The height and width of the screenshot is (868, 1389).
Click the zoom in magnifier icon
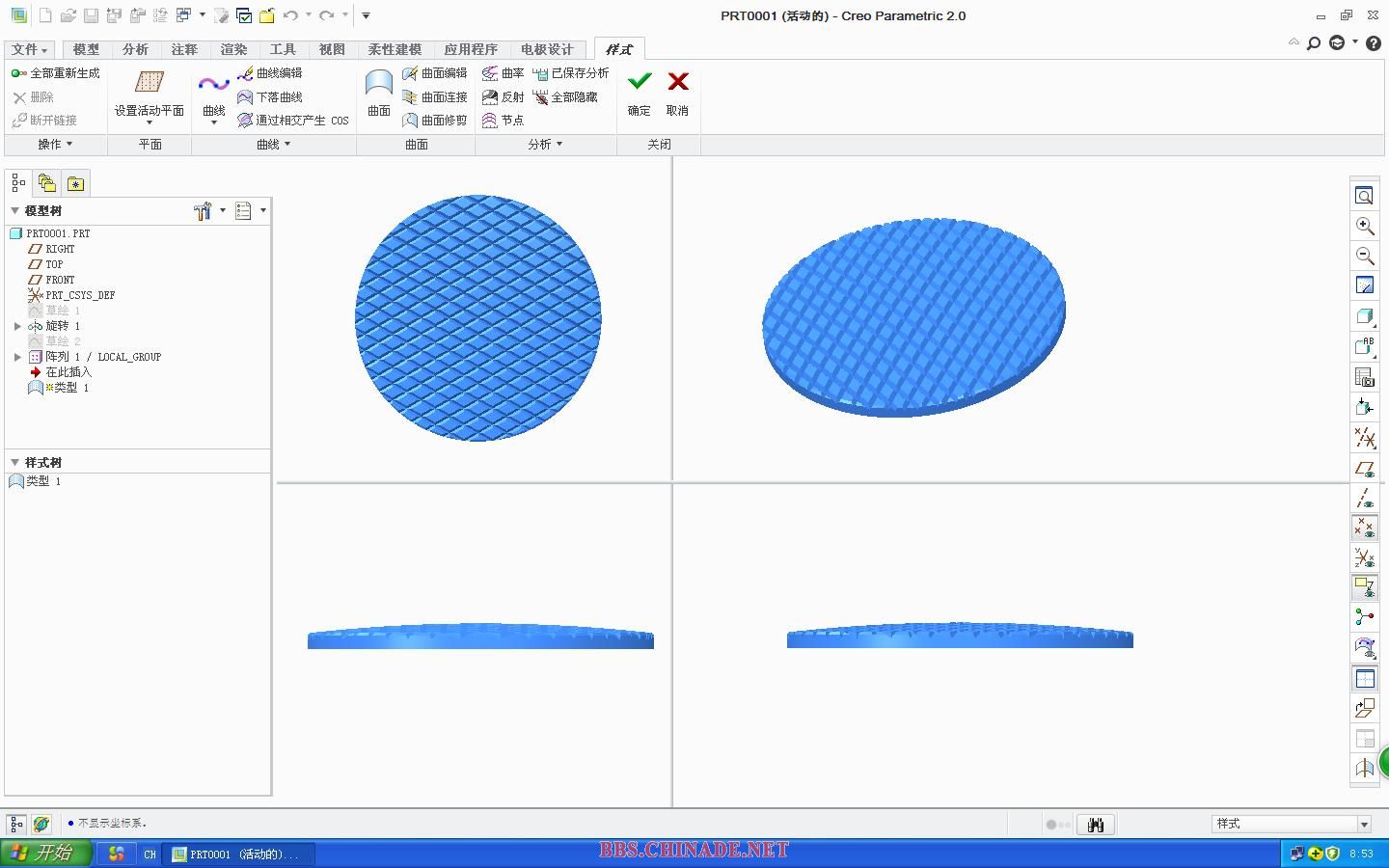1364,226
